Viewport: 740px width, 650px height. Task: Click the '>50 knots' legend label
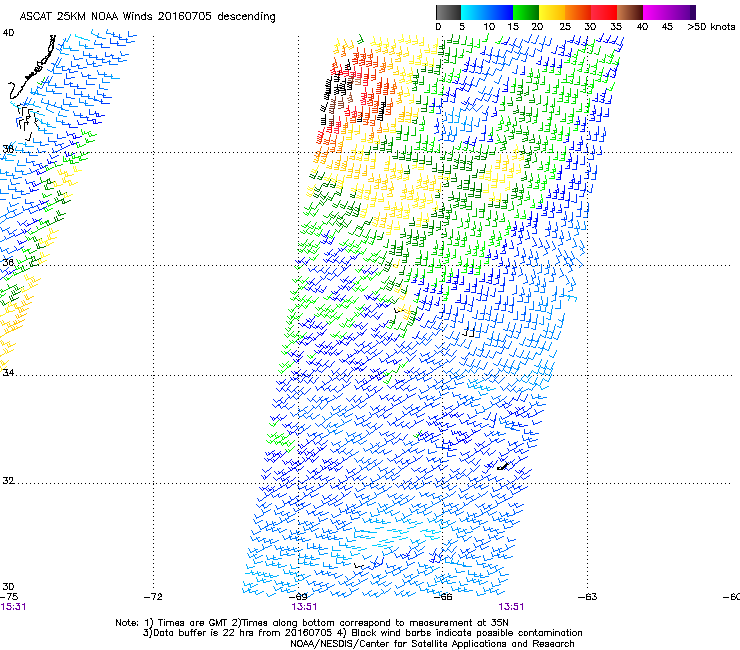711,26
